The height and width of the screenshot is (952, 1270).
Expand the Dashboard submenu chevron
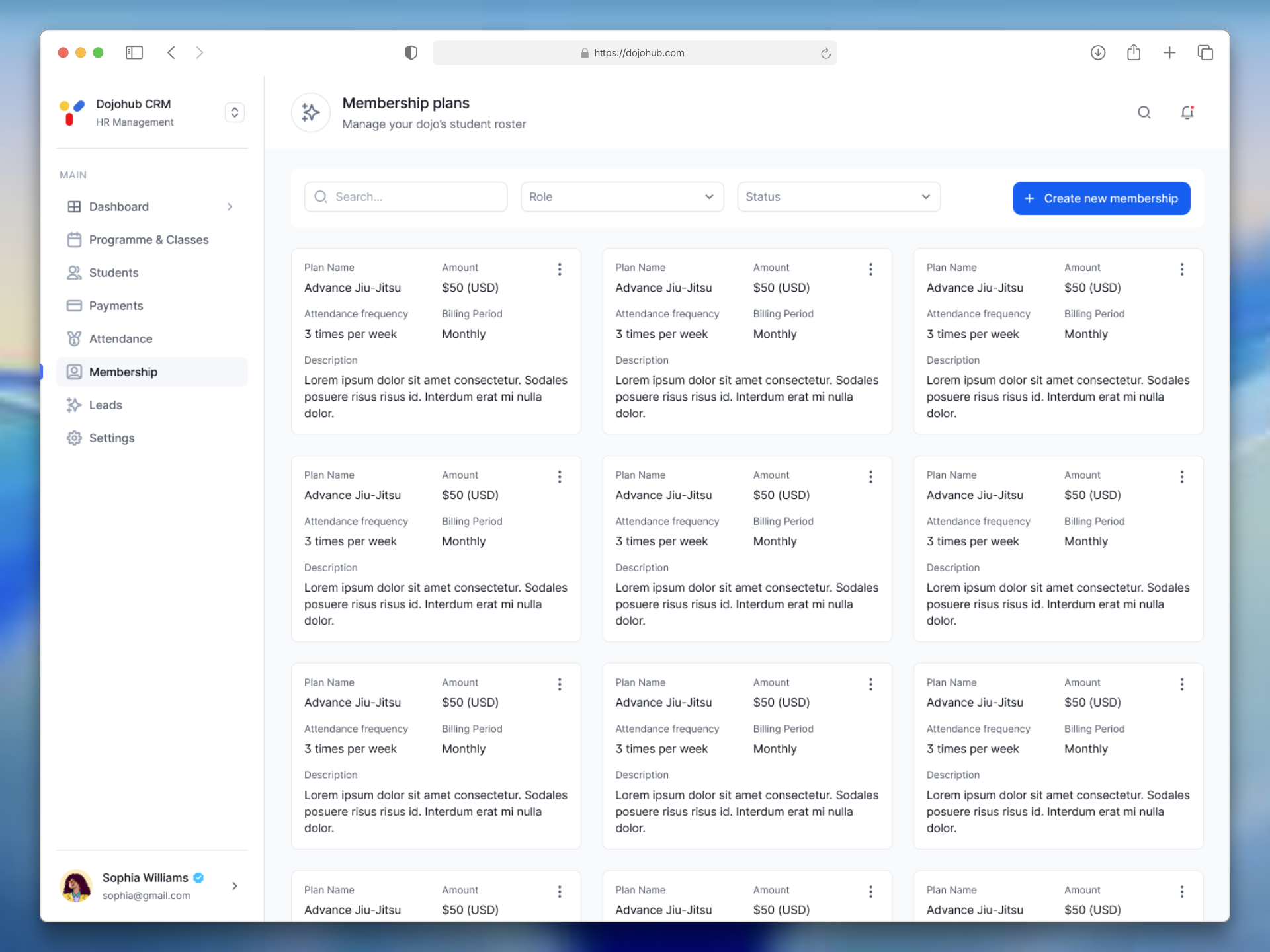pos(230,207)
